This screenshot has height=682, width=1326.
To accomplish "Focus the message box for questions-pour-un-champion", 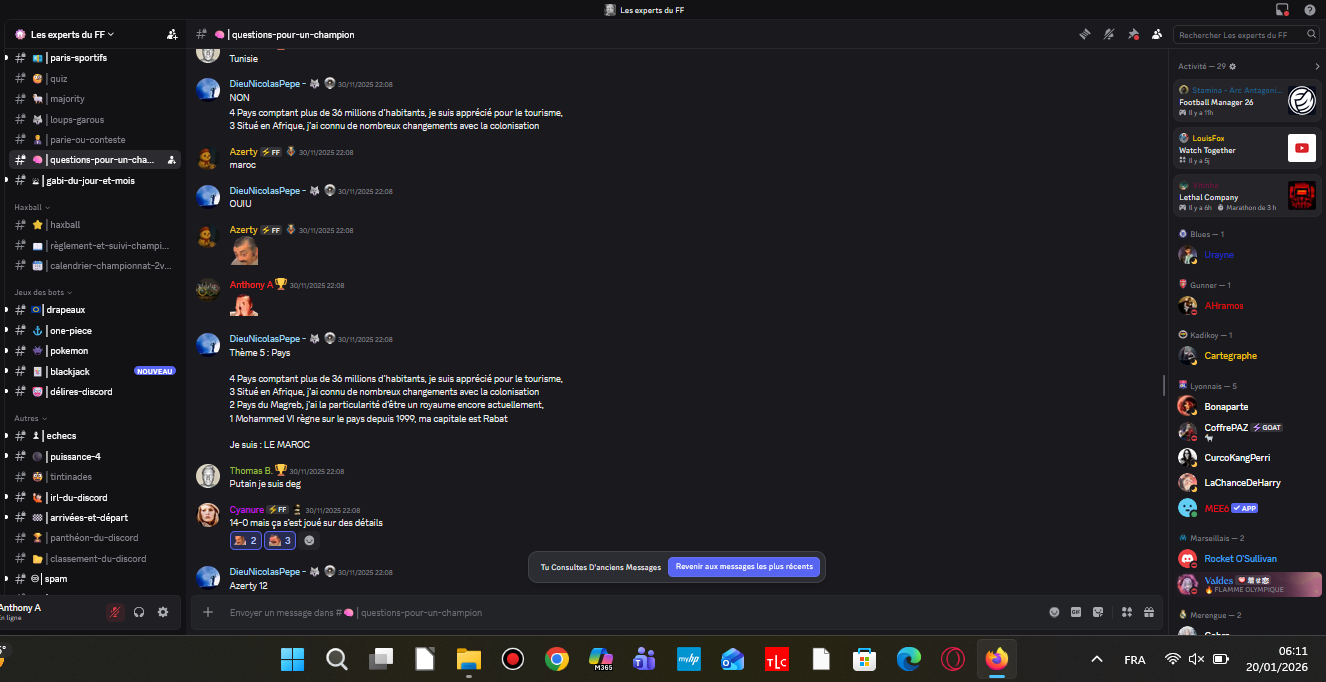I will [630, 613].
